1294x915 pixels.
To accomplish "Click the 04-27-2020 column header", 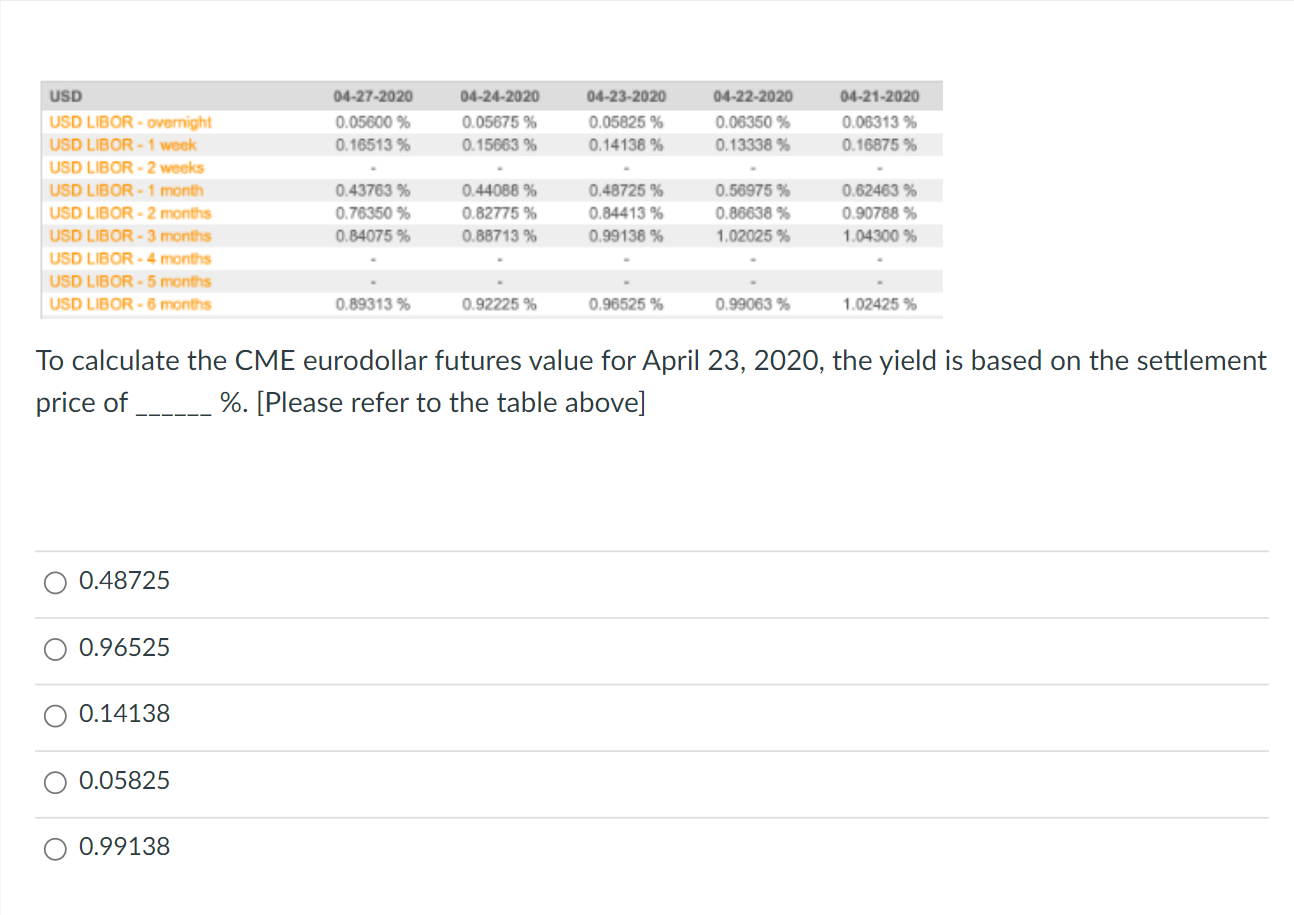I will (x=373, y=97).
